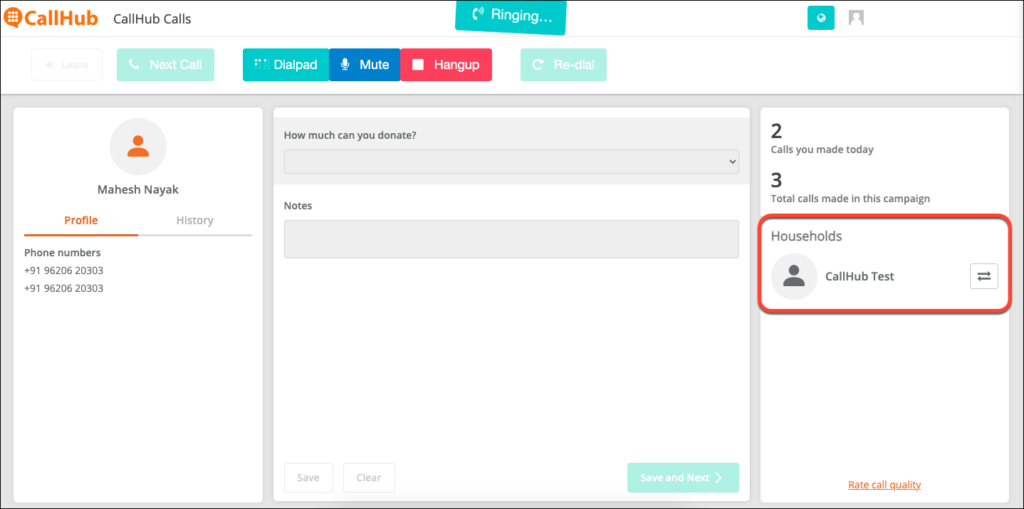Click the Next Call button
Screen dimensions: 1024x509
click(165, 65)
